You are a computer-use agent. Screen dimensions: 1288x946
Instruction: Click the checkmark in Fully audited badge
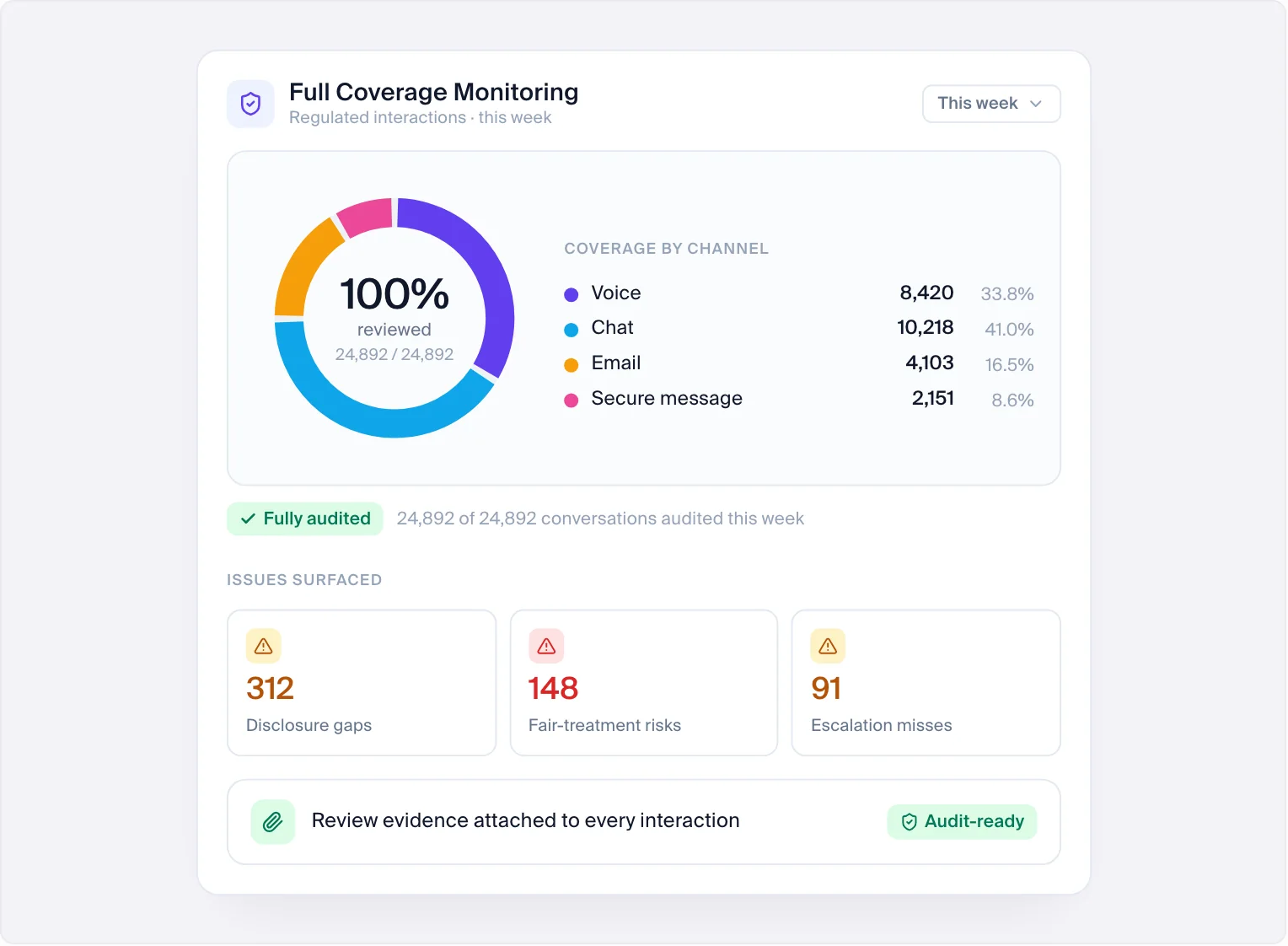248,519
